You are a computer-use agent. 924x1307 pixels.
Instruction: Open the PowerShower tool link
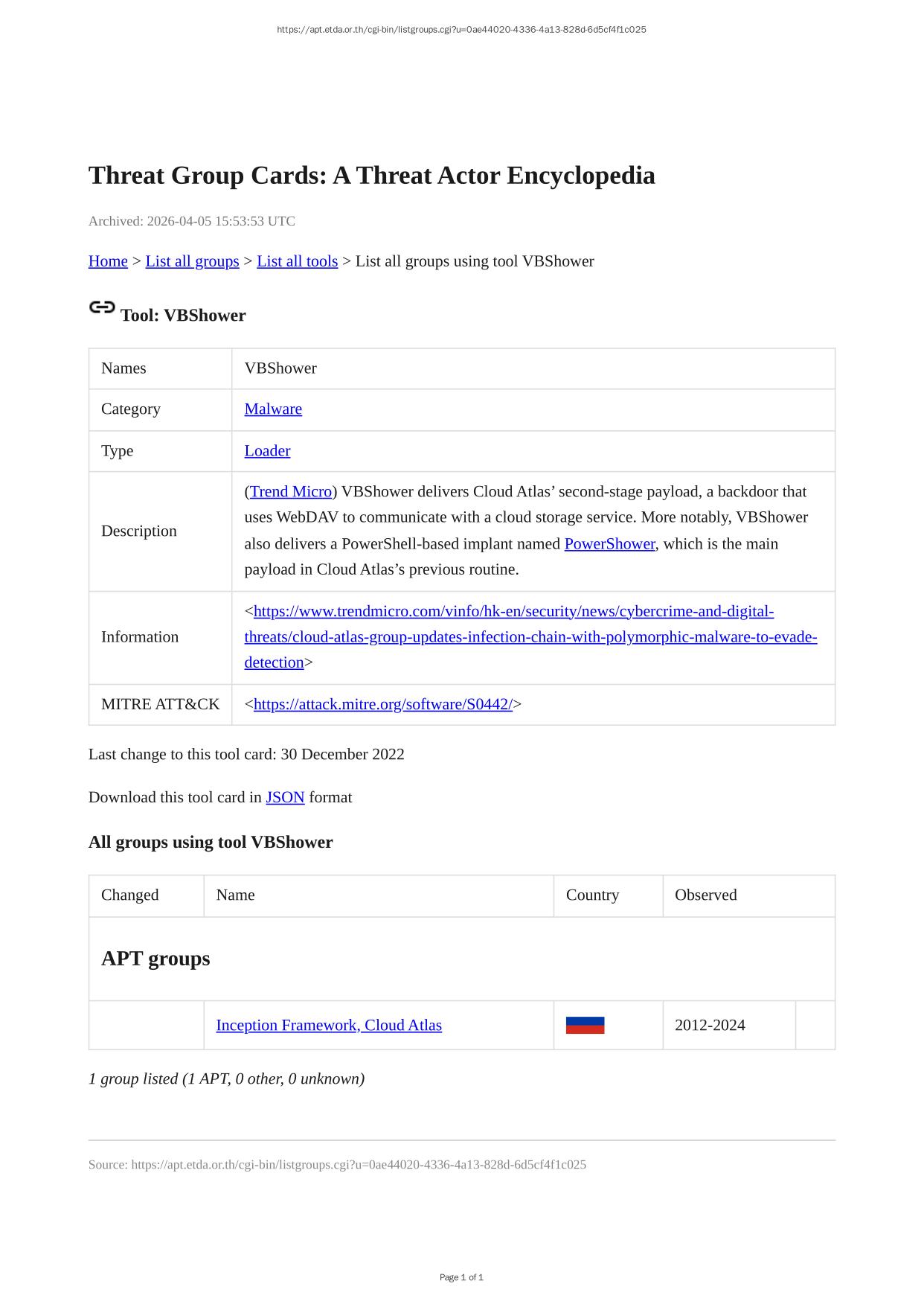point(609,543)
